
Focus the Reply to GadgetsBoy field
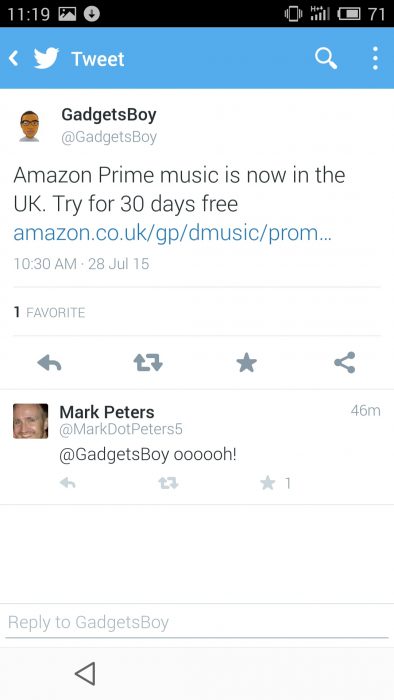tap(197, 622)
